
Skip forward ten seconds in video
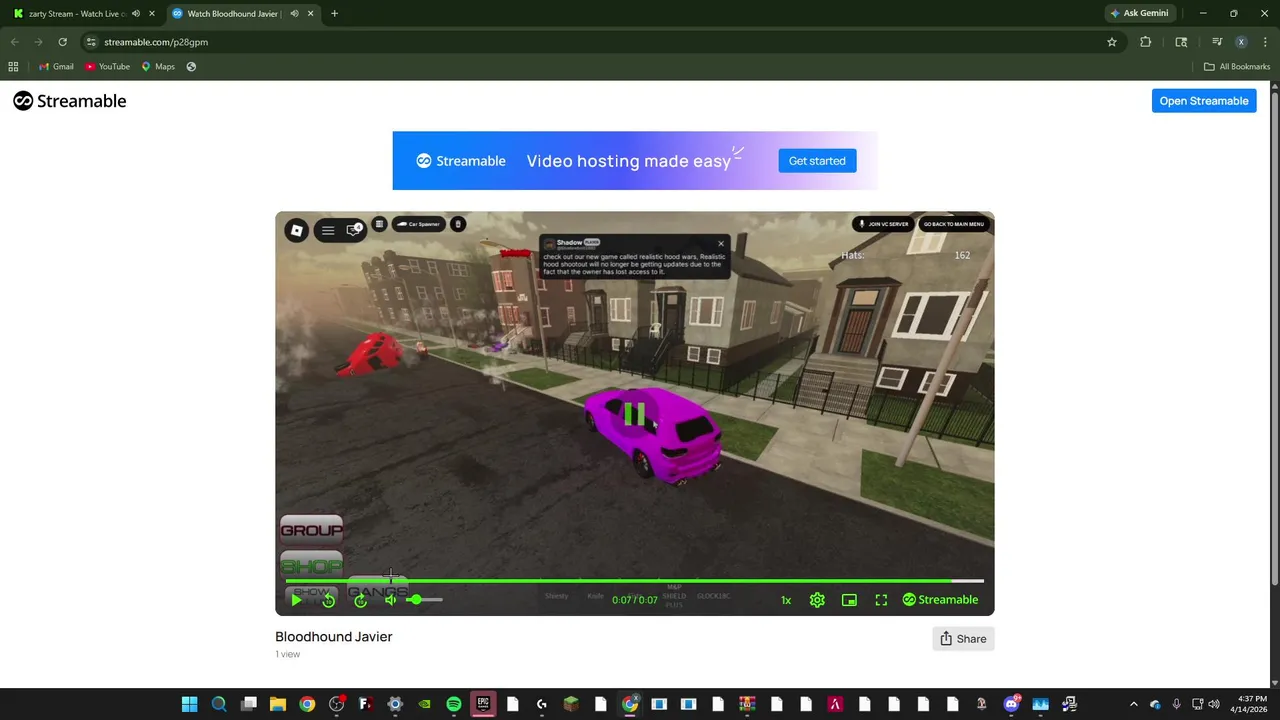360,600
